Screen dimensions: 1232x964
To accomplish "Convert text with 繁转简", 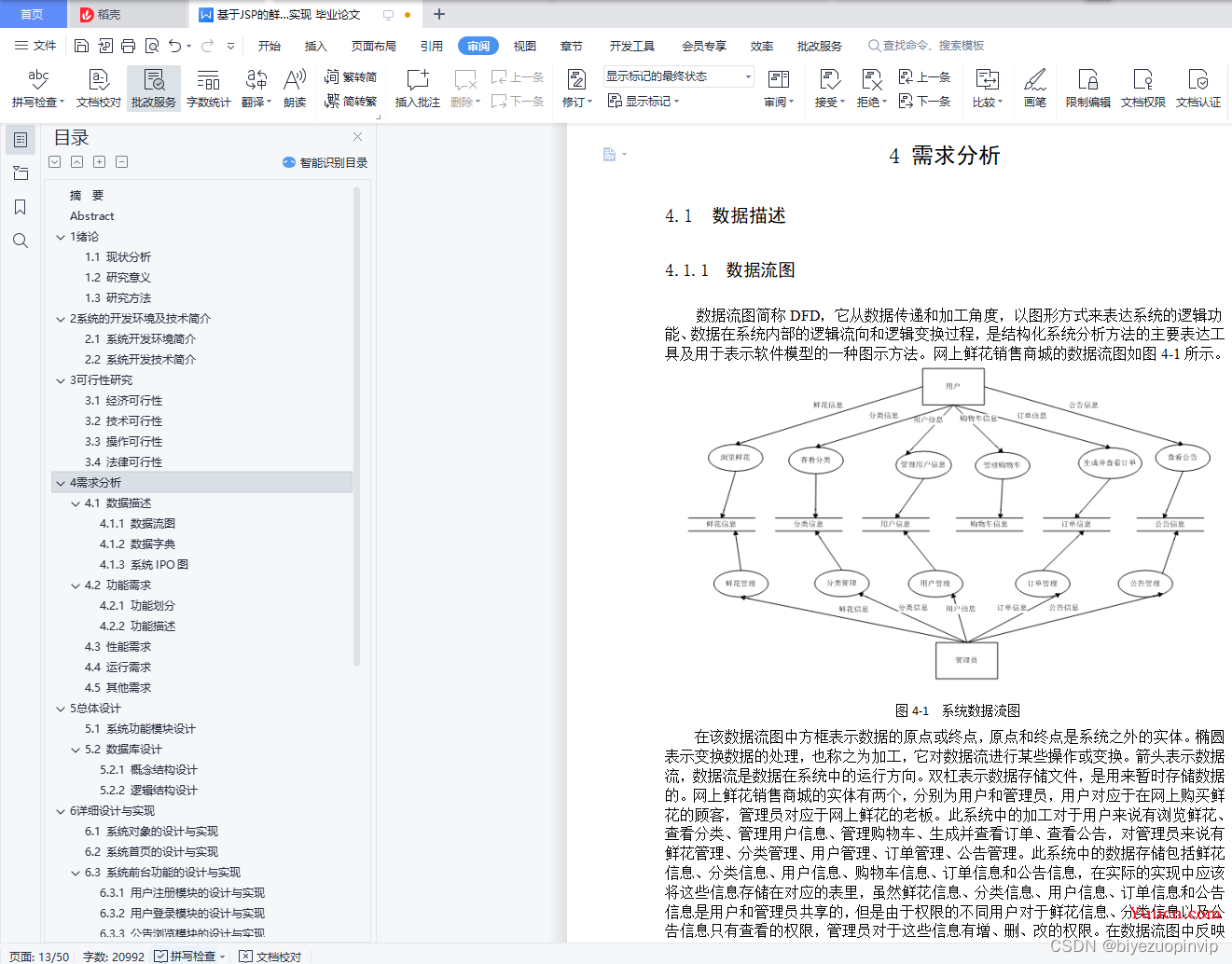I will coord(351,76).
